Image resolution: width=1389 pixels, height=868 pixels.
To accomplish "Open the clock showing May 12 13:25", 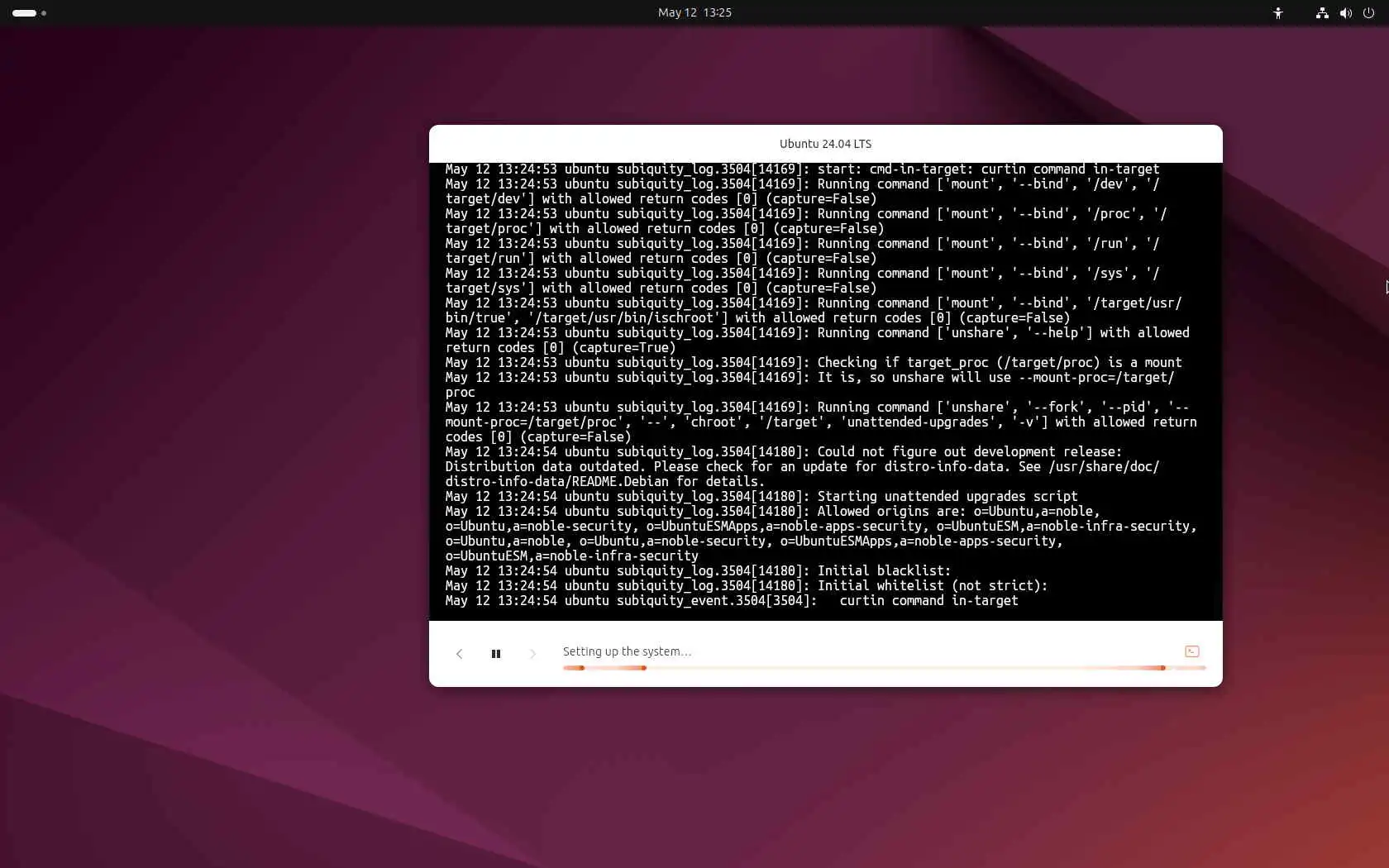I will [694, 12].
